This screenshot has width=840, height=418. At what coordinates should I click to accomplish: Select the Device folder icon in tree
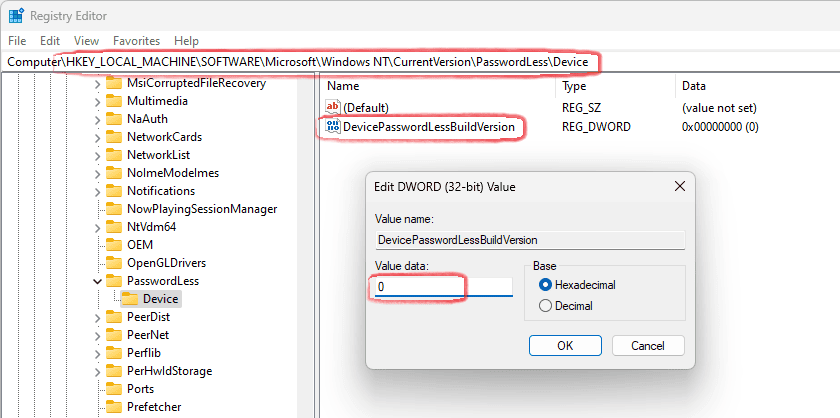tap(129, 299)
